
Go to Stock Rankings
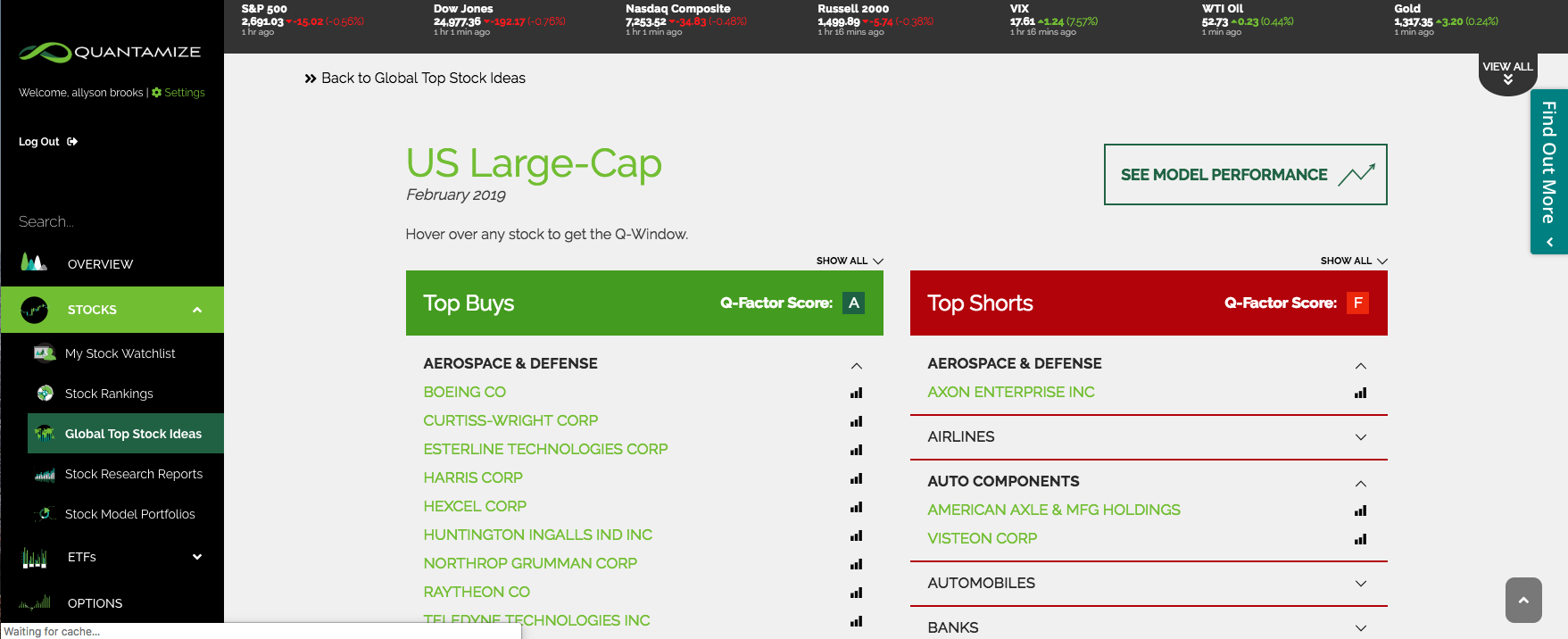pos(109,394)
